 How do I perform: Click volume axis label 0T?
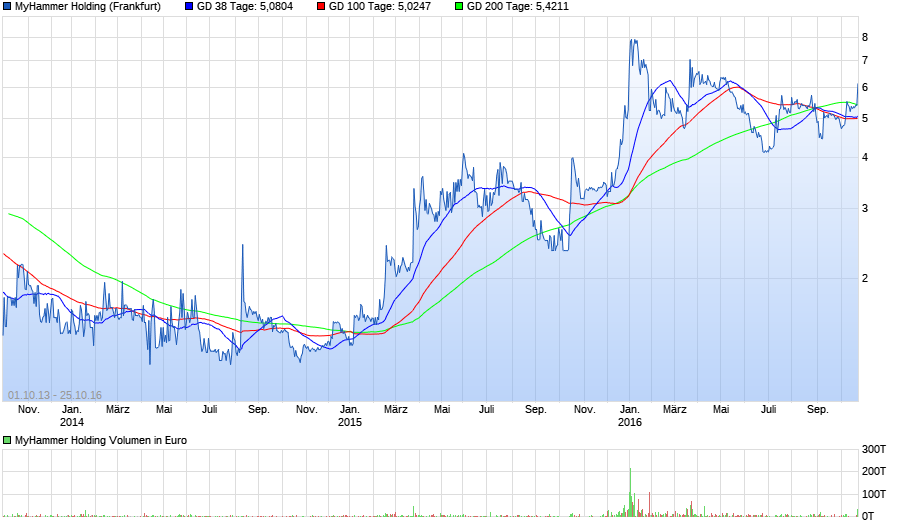868,516
